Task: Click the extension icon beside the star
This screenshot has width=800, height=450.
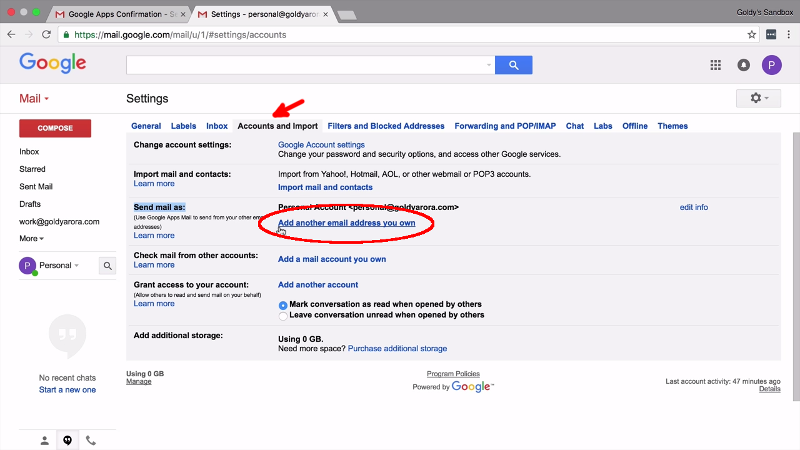Action: click(771, 35)
